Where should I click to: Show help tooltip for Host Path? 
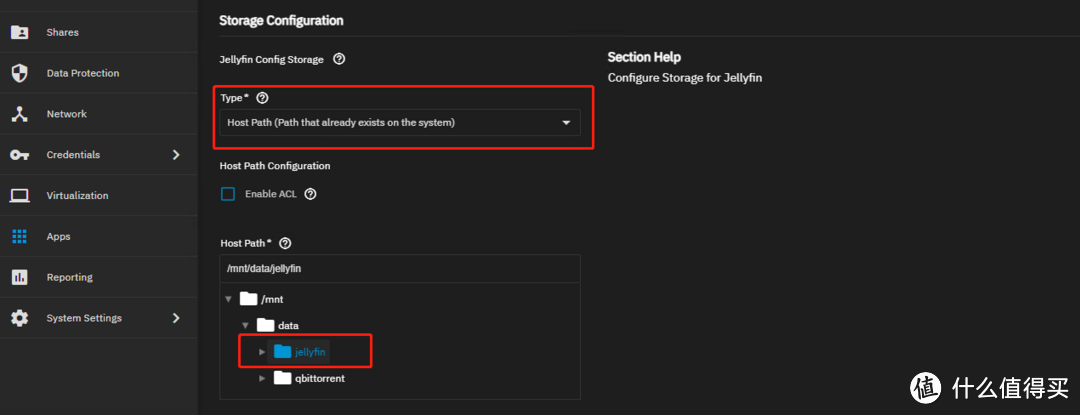point(286,243)
